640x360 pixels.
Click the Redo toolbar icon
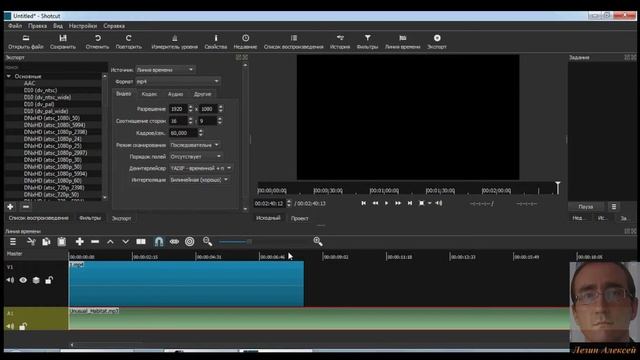click(x=129, y=38)
